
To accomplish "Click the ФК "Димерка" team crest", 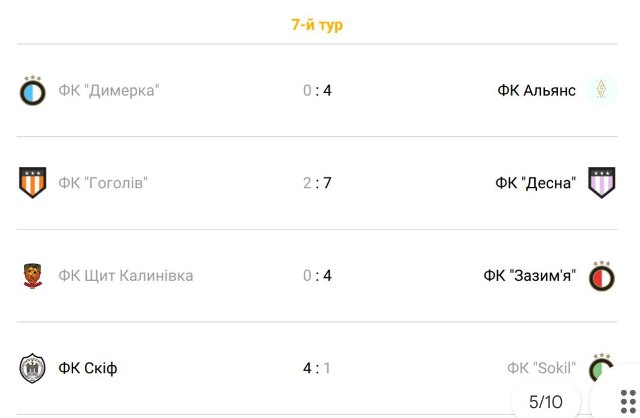I will (x=33, y=90).
